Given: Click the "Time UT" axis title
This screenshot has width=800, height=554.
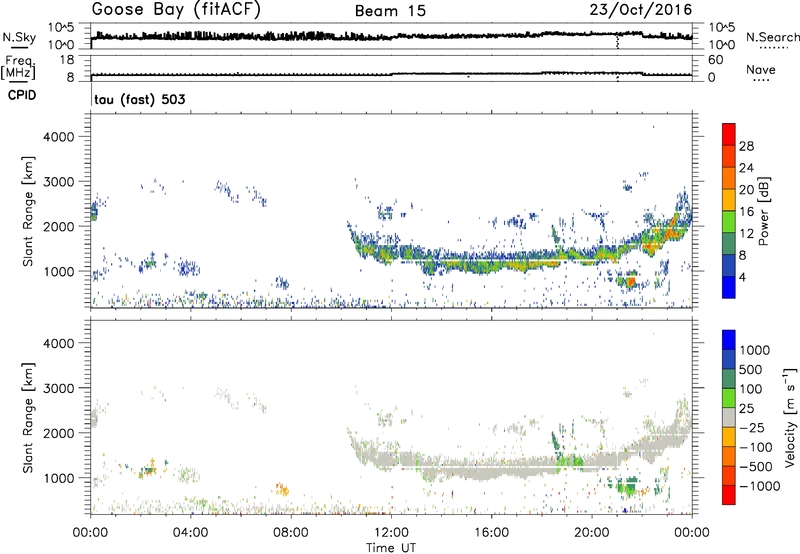Looking at the screenshot, I should 391,547.
